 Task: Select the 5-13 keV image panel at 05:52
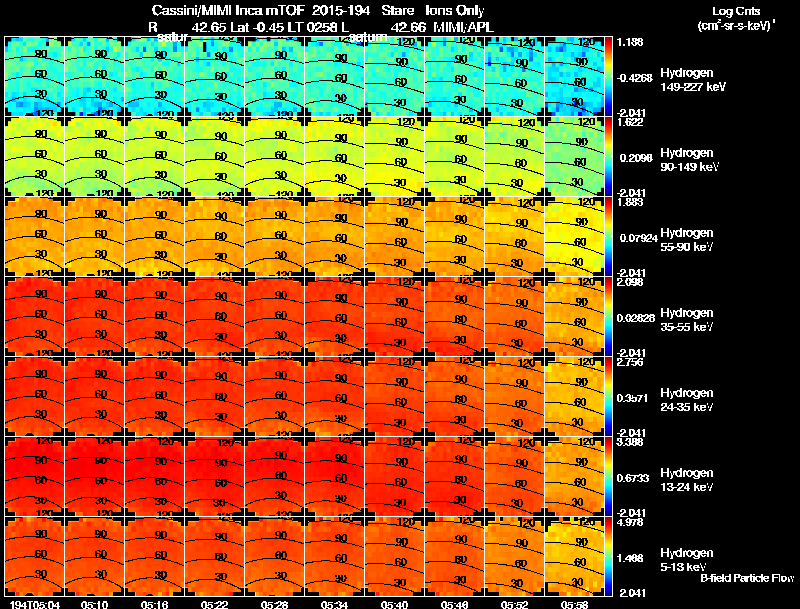pos(514,557)
